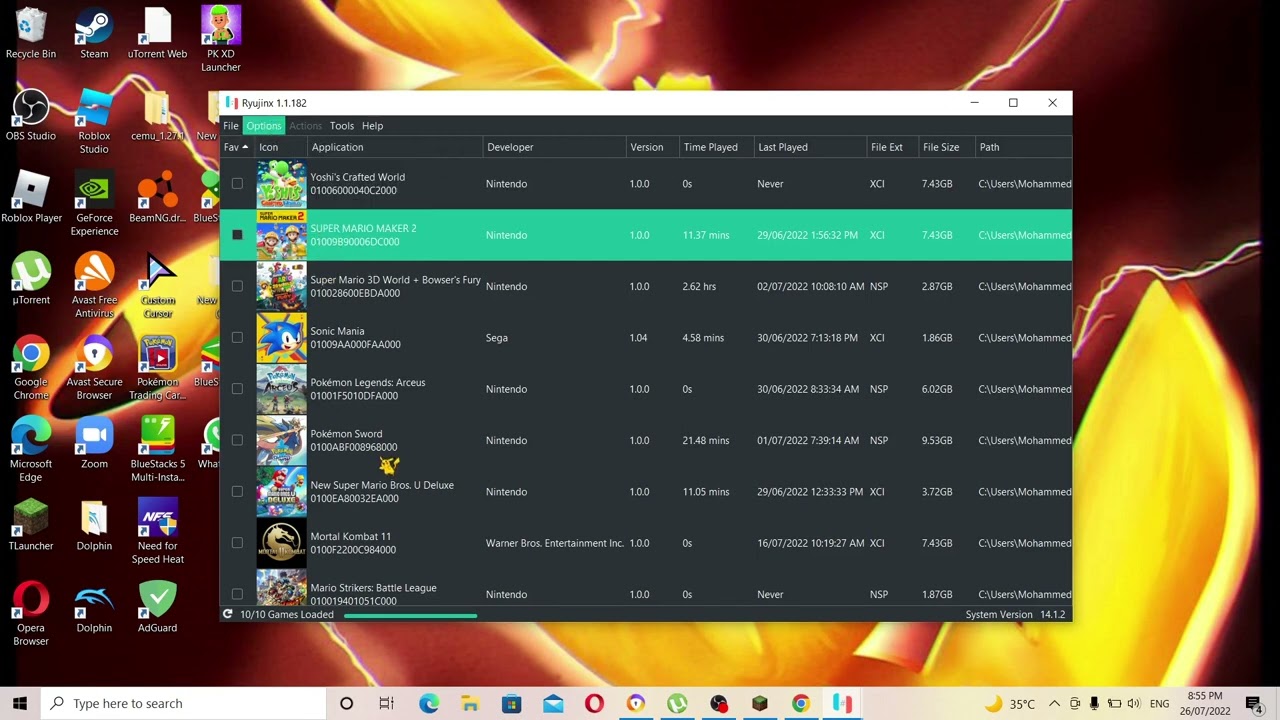Click 'Warner Bros. Entertainment Inc.' developer cell
1280x720 pixels.
[x=554, y=543]
